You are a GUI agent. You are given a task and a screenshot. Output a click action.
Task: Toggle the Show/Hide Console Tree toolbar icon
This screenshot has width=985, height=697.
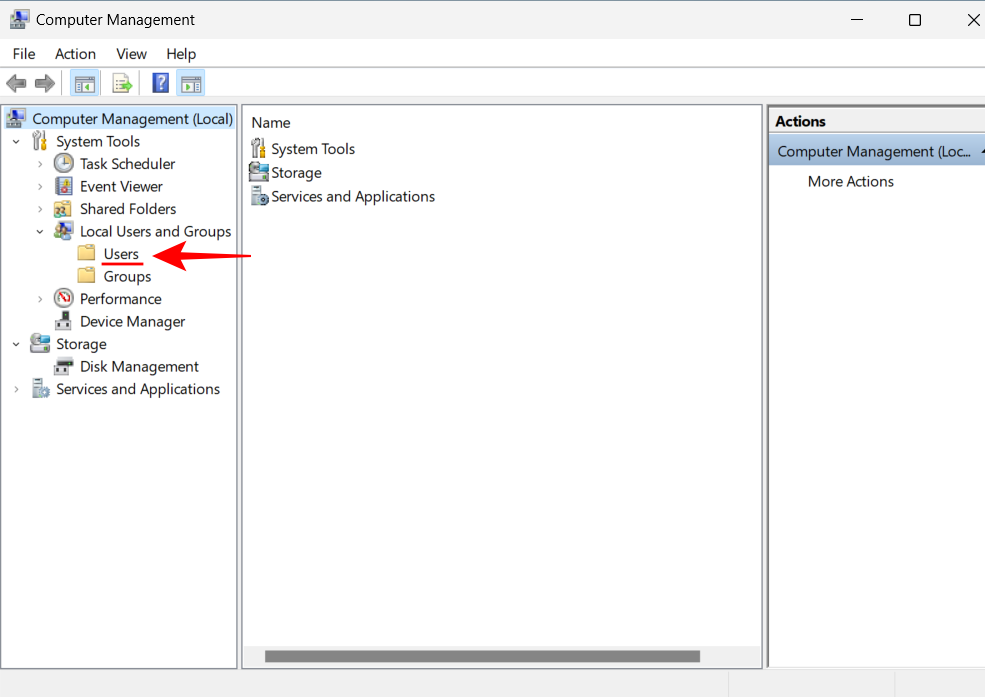pyautogui.click(x=85, y=83)
